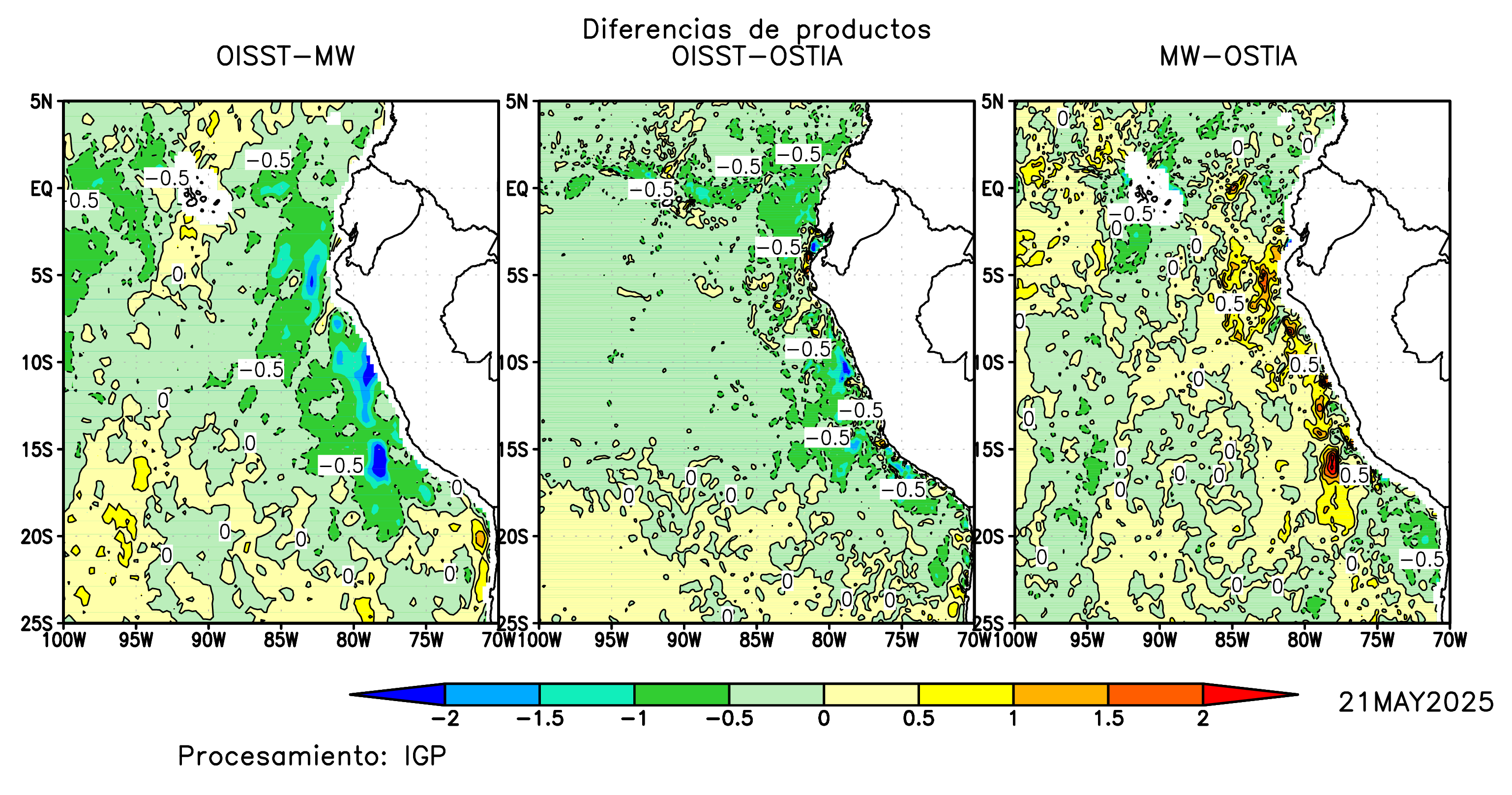Click the 10S latitude label of OISST-MW panel
This screenshot has height=795, width=1512.
37,362
